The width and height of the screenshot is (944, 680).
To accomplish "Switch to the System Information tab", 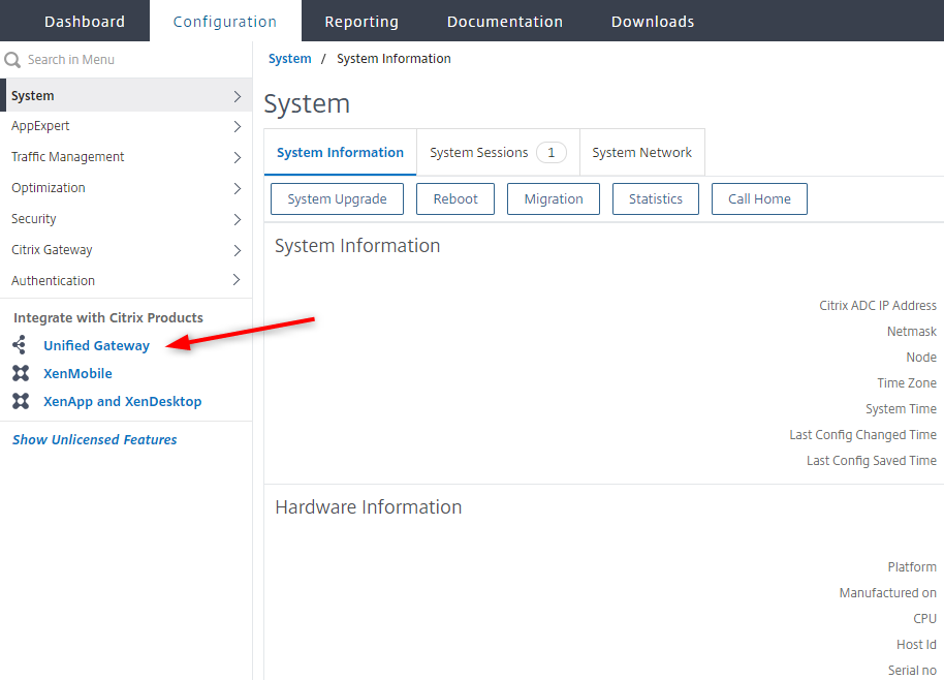I will (340, 152).
